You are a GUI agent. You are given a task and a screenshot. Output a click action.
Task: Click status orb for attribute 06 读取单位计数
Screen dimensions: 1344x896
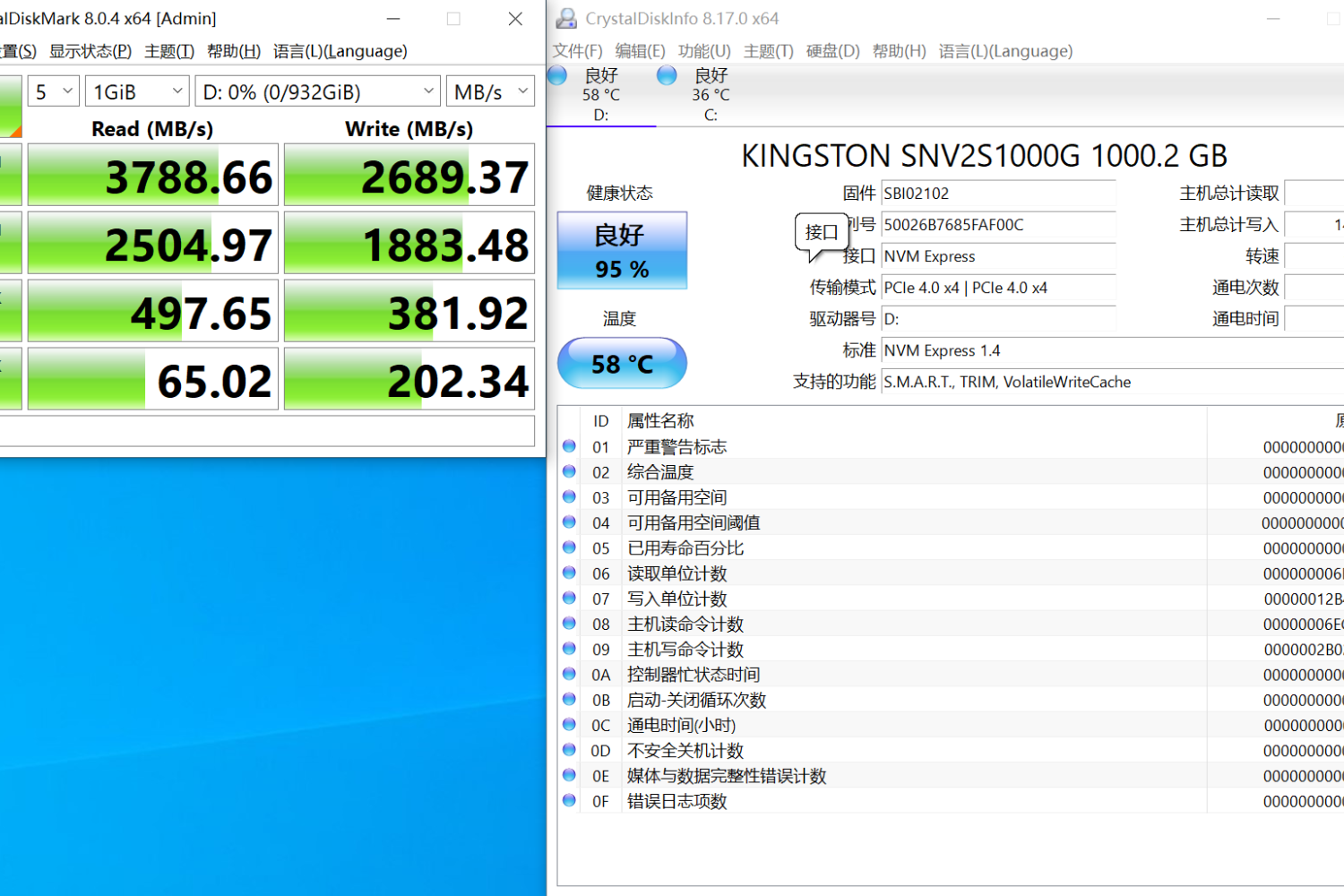pyautogui.click(x=569, y=573)
